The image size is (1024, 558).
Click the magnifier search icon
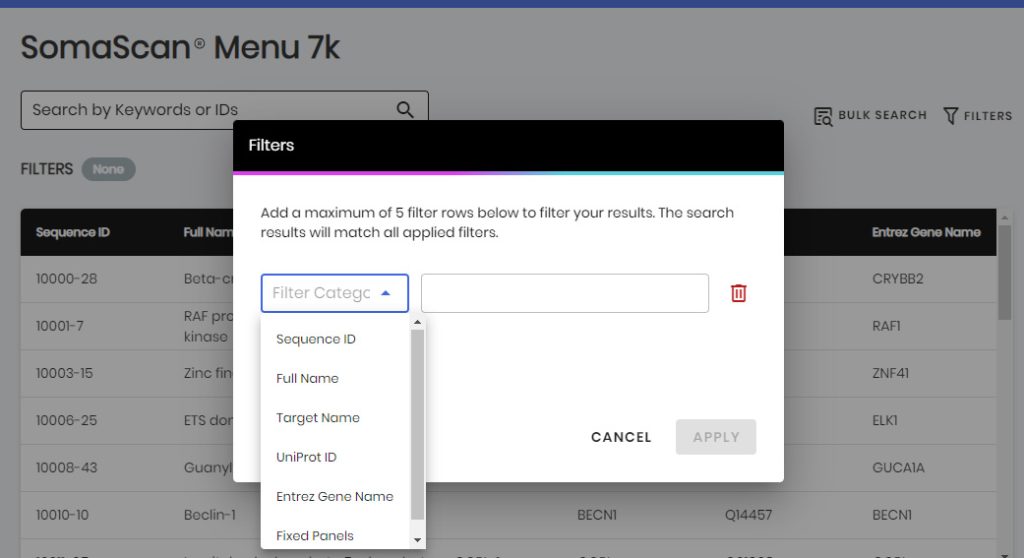405,110
